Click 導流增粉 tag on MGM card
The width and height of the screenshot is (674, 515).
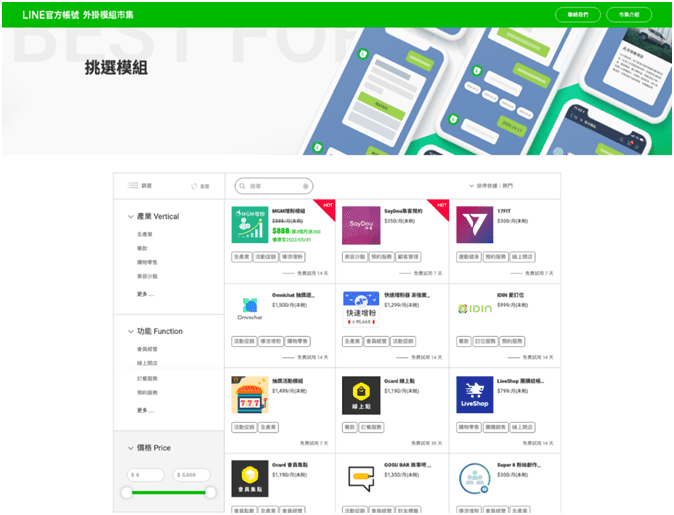292,257
